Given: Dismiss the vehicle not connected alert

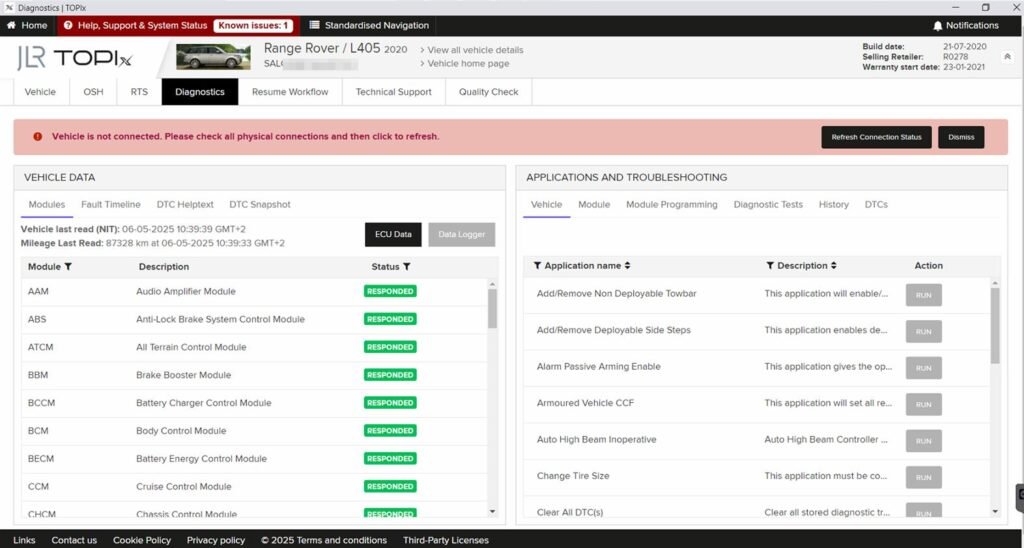Looking at the screenshot, I should click(960, 137).
